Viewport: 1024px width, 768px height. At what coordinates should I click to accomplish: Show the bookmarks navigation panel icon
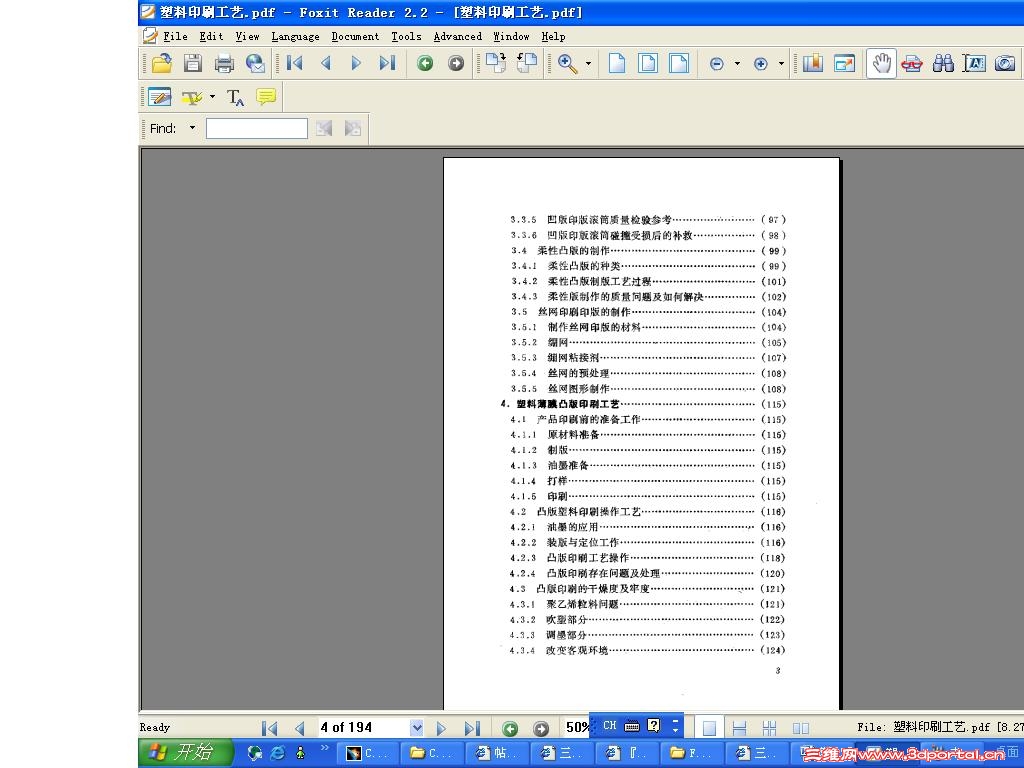coord(813,63)
